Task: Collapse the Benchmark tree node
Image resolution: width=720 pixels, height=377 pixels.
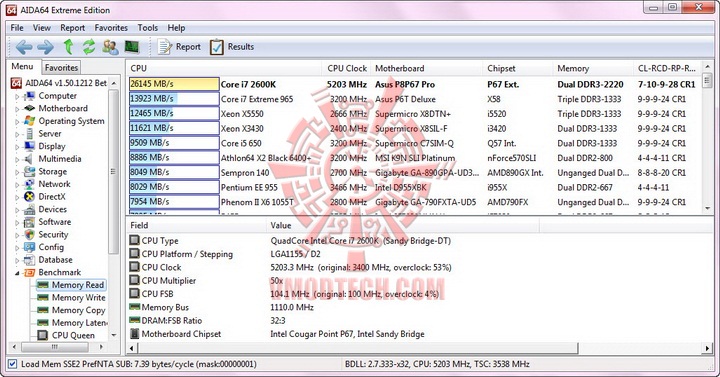Action: click(x=17, y=273)
